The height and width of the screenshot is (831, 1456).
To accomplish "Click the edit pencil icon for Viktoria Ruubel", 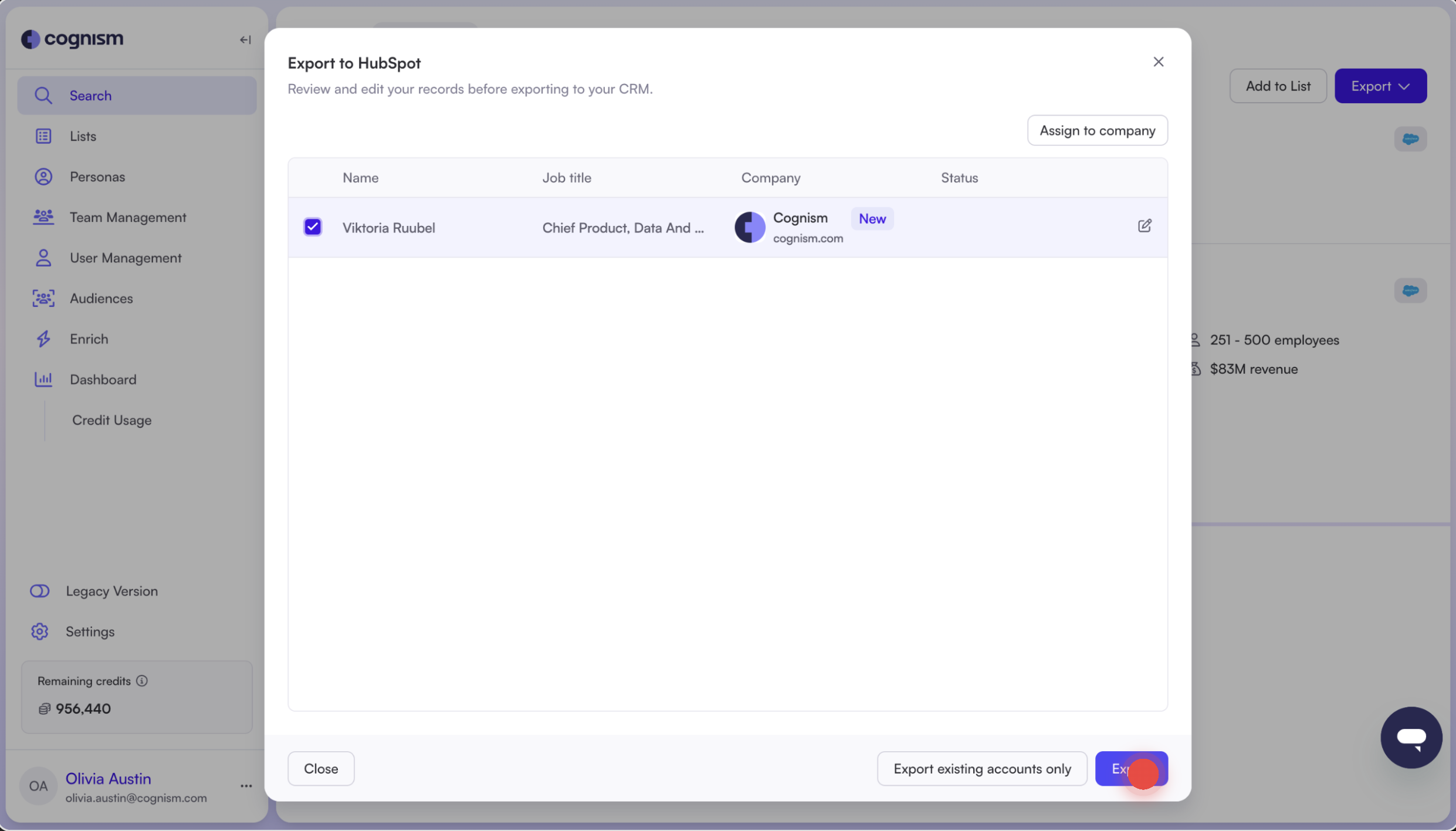I will click(x=1144, y=226).
